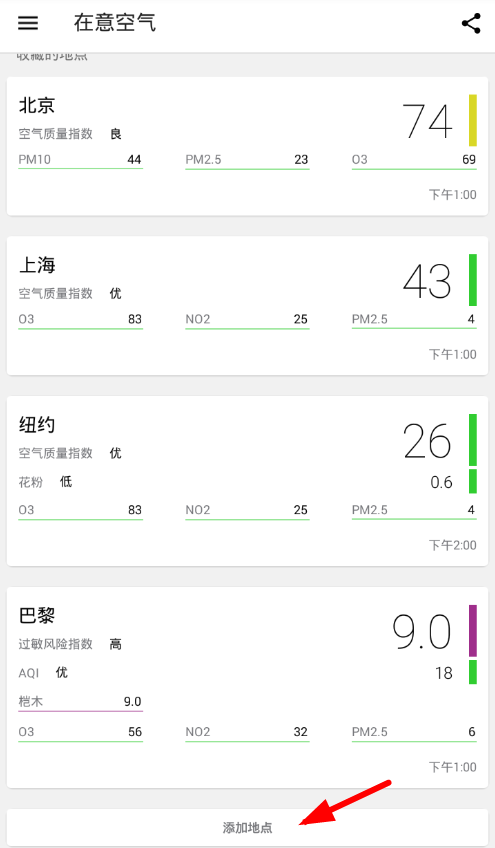The height and width of the screenshot is (848, 495).
Task: Tap Beijing's large 74 index value
Action: 427,121
